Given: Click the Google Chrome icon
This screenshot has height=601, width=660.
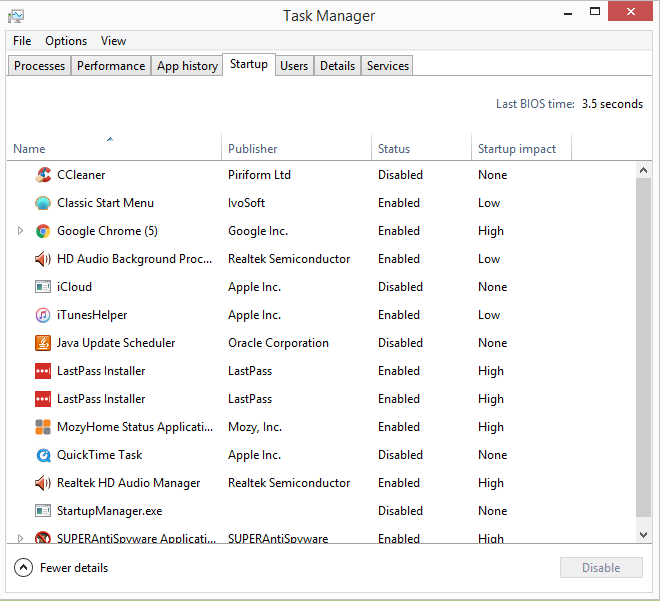Looking at the screenshot, I should point(43,231).
